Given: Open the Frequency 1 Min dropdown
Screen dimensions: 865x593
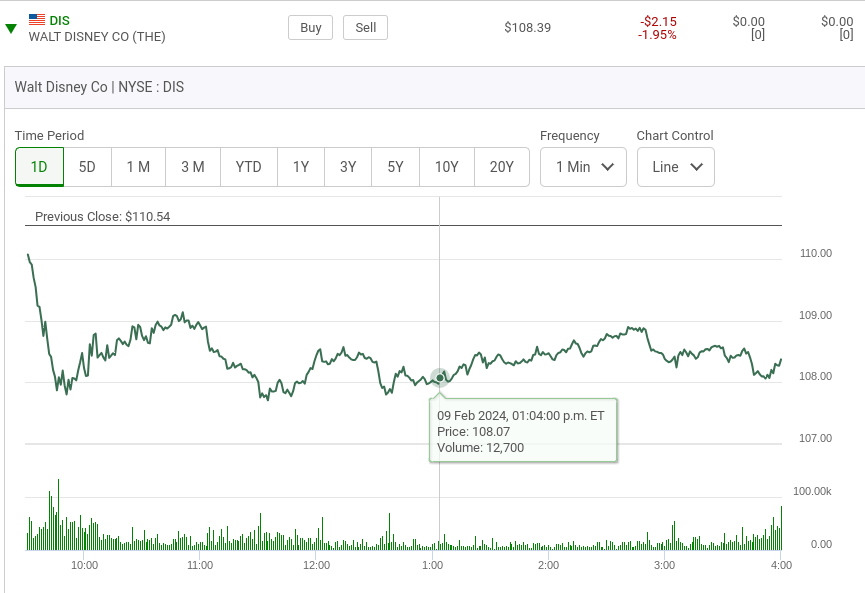Looking at the screenshot, I should click(x=583, y=167).
